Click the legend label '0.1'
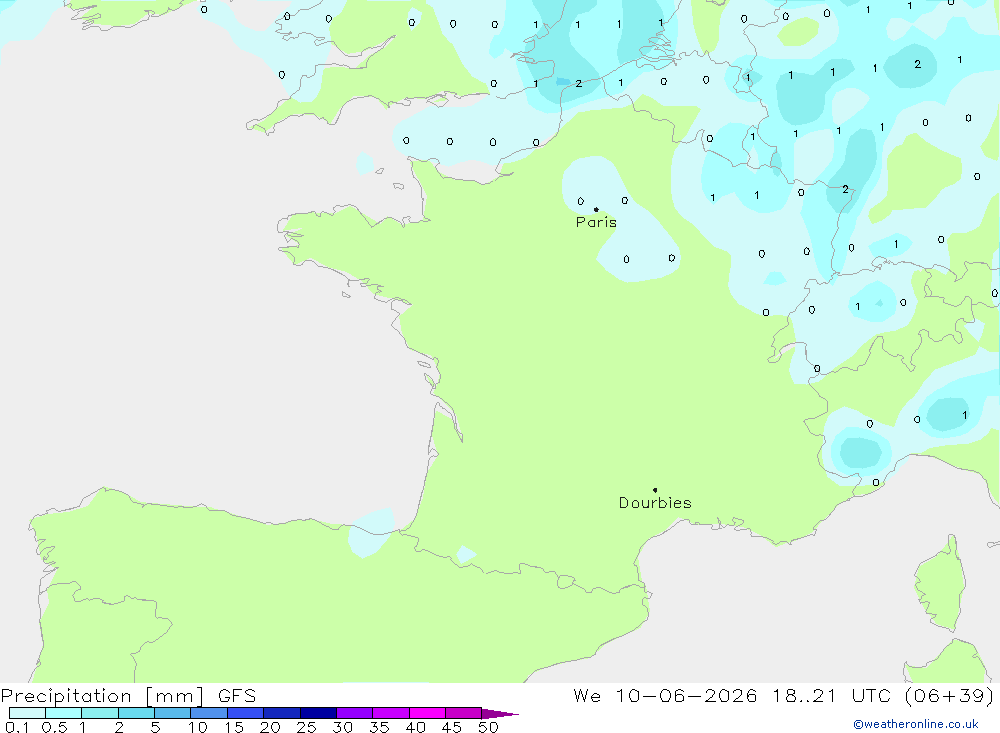1000x733 pixels. coord(17,727)
